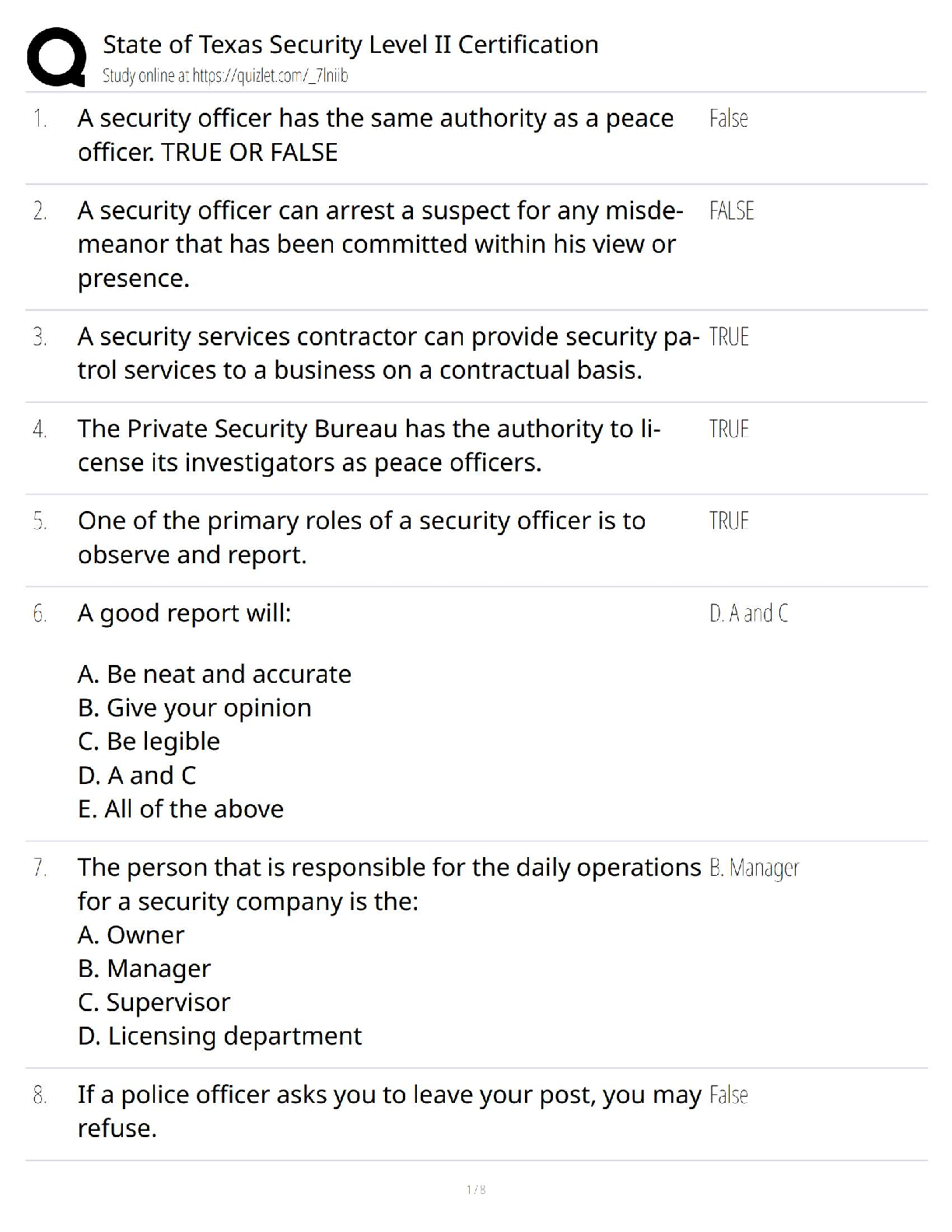The image size is (952, 1232).
Task: Click the Quizlet logo icon
Action: 56,56
